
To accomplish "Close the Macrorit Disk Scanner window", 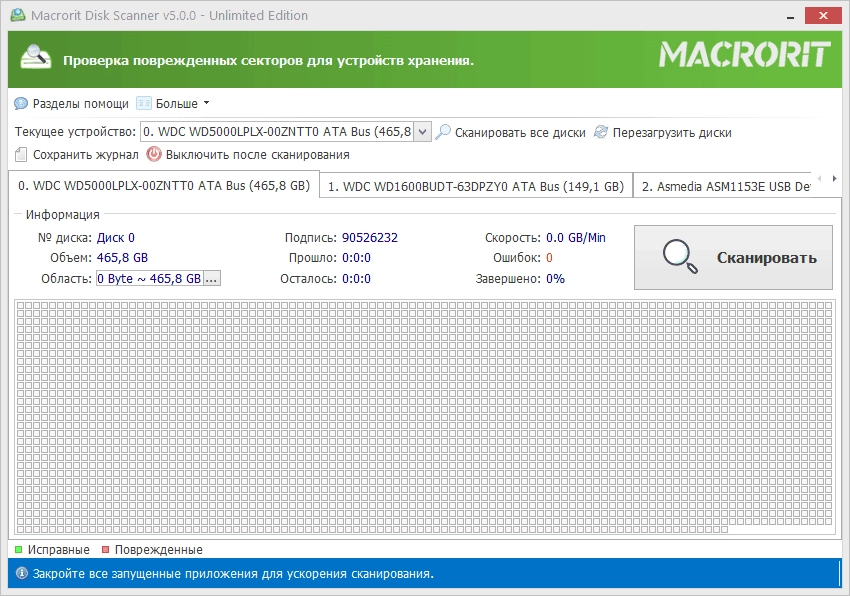I will (x=823, y=16).
